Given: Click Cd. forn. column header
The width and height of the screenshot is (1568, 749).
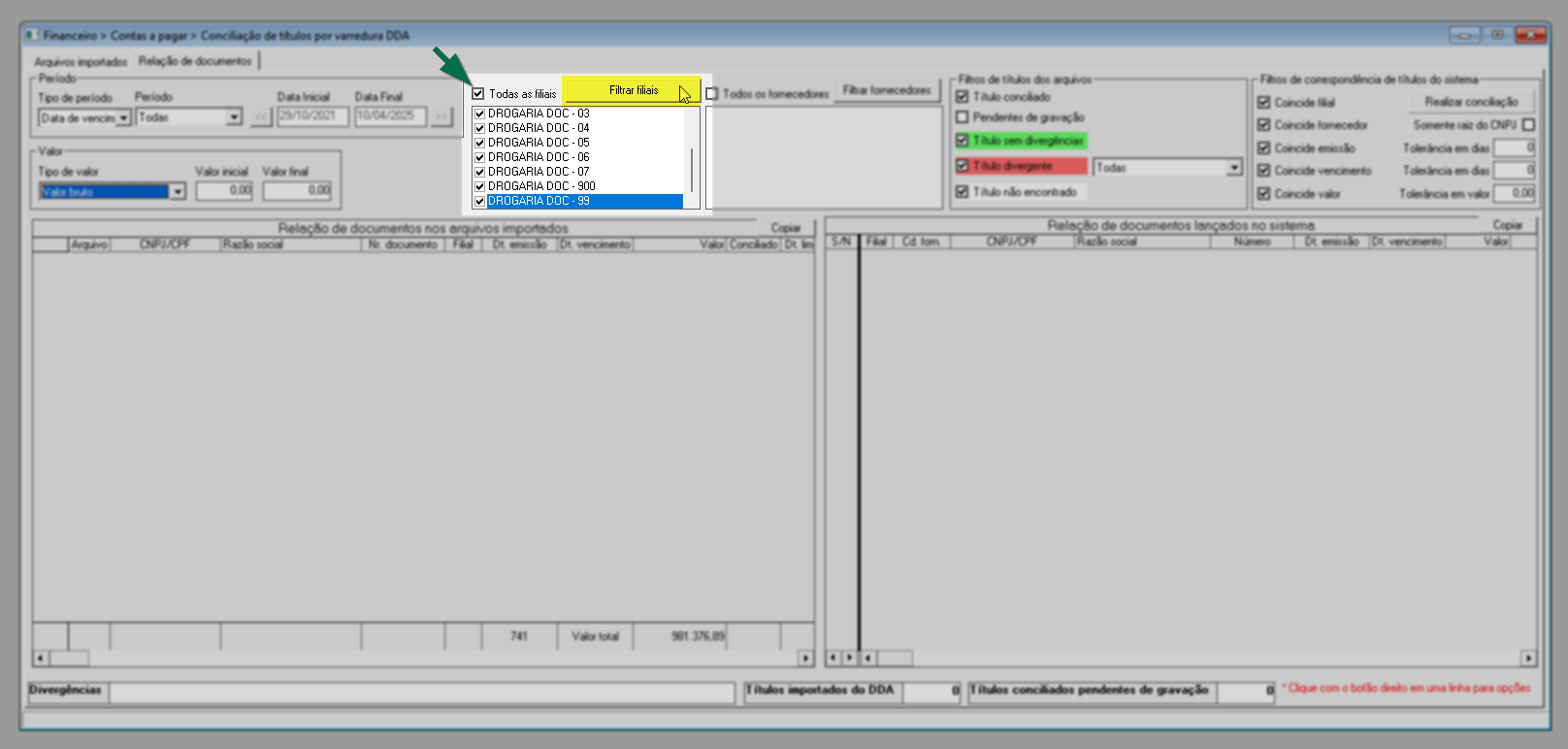Looking at the screenshot, I should click(x=922, y=242).
